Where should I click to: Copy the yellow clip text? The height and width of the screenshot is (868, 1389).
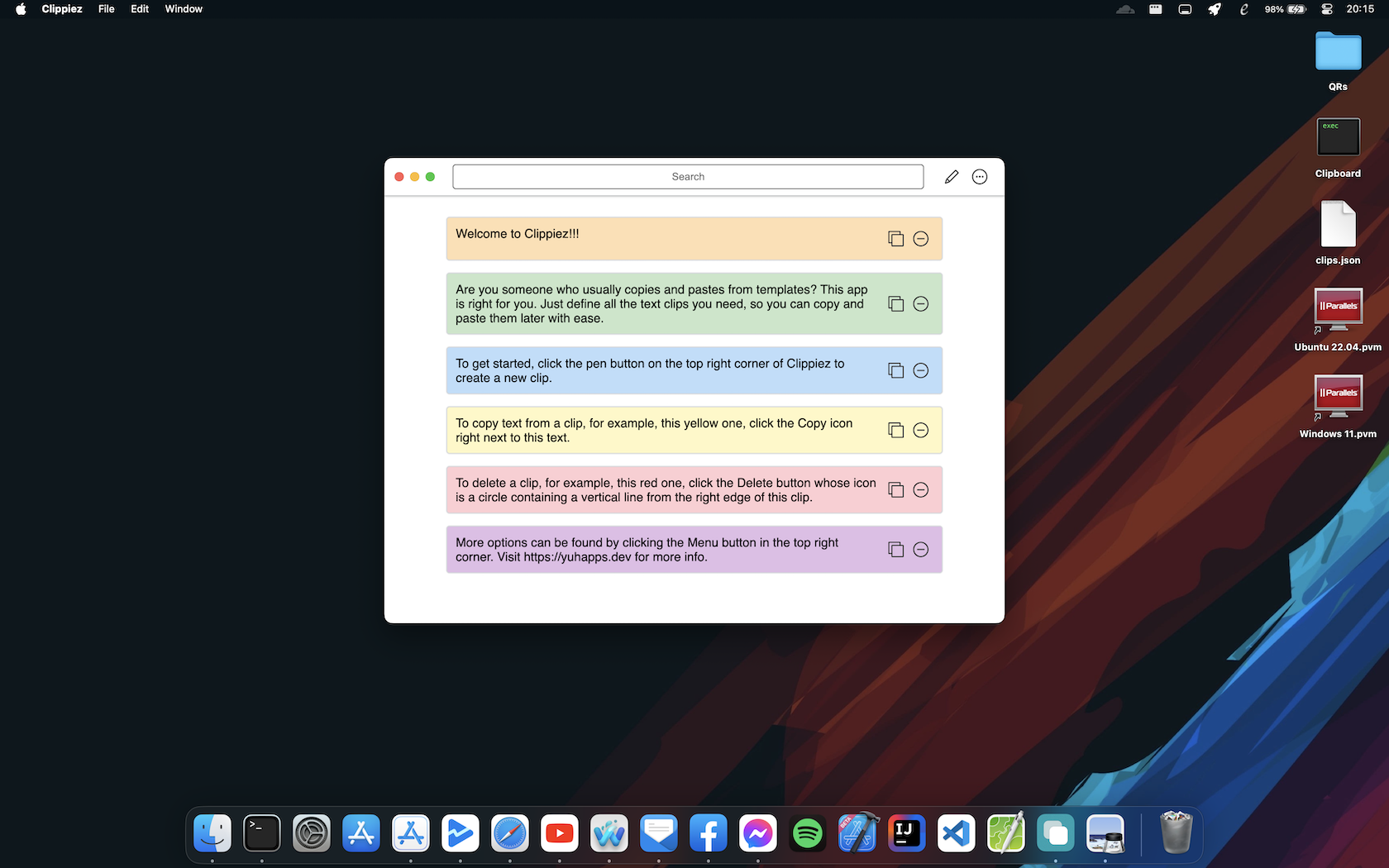pos(895,430)
